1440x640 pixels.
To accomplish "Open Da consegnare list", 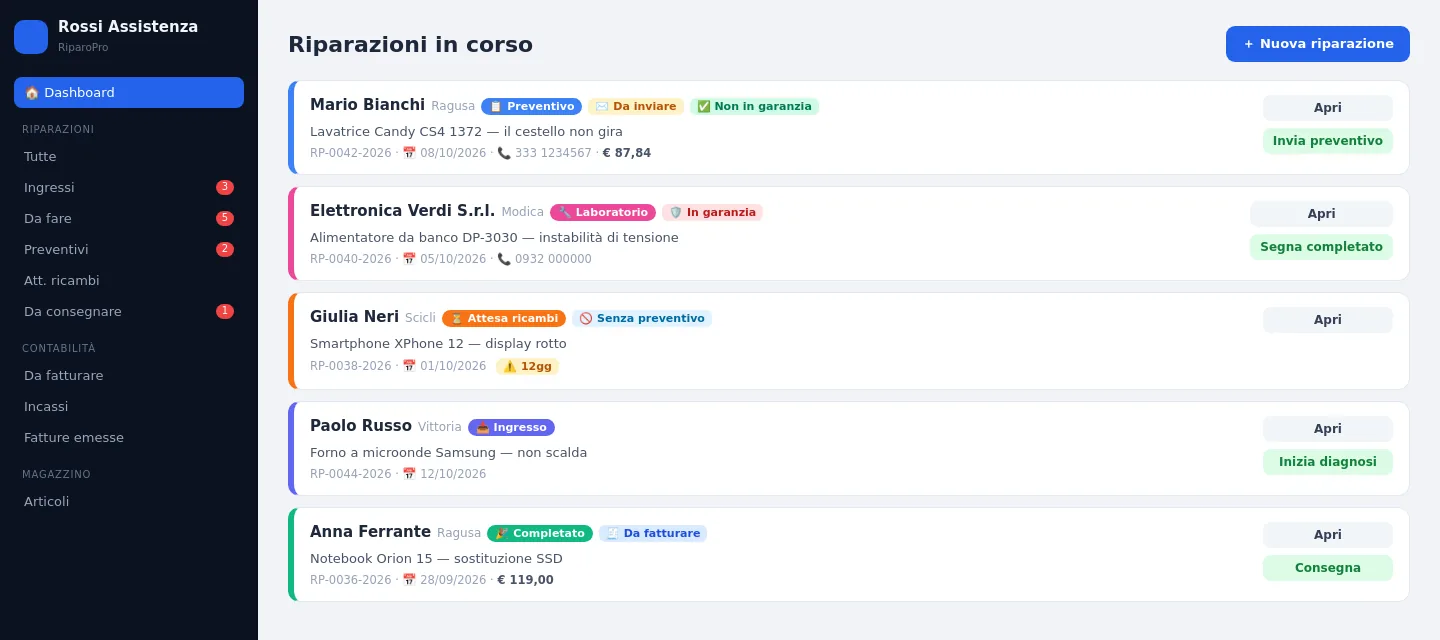I will [129, 311].
